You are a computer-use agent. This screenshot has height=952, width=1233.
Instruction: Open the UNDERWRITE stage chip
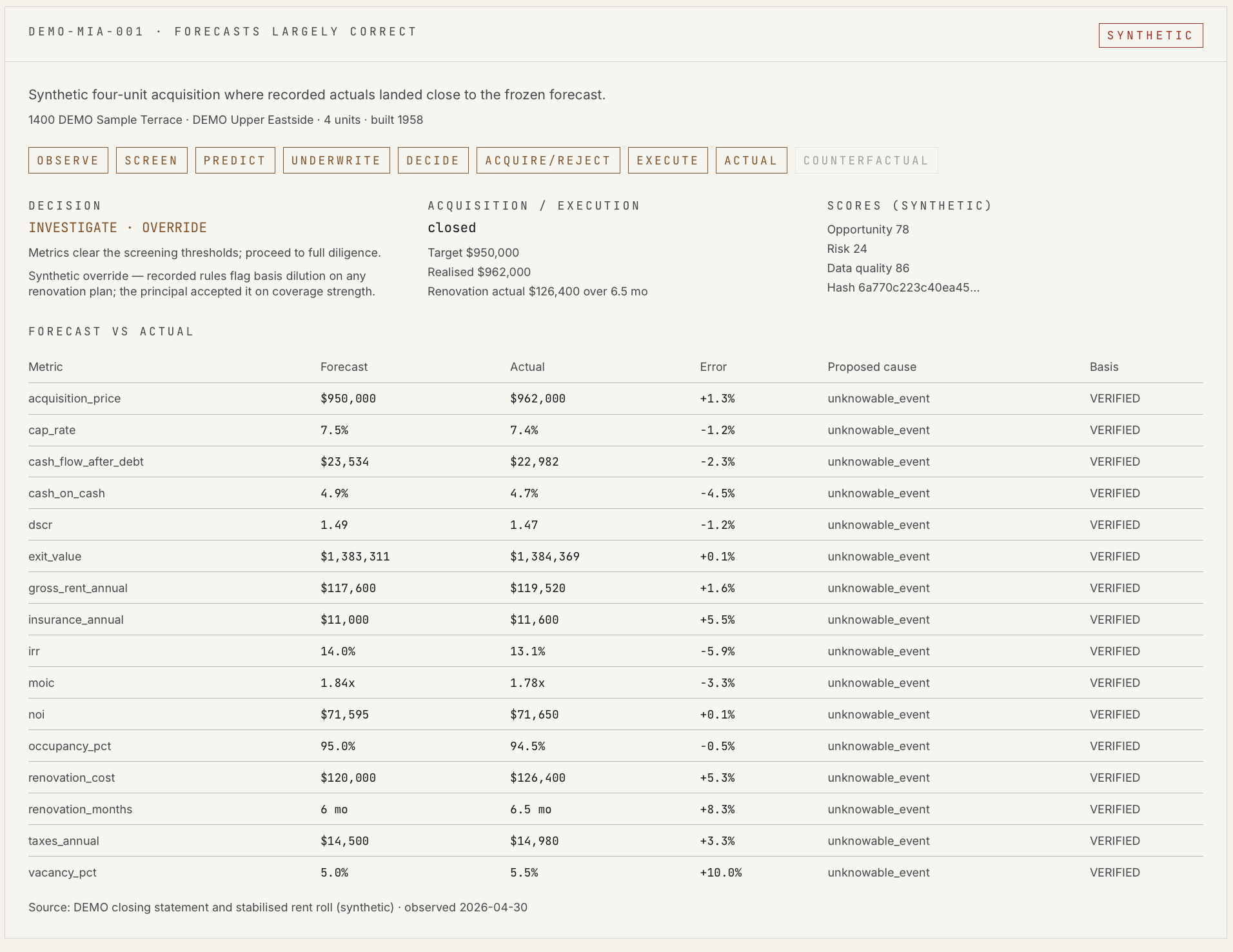tap(336, 161)
